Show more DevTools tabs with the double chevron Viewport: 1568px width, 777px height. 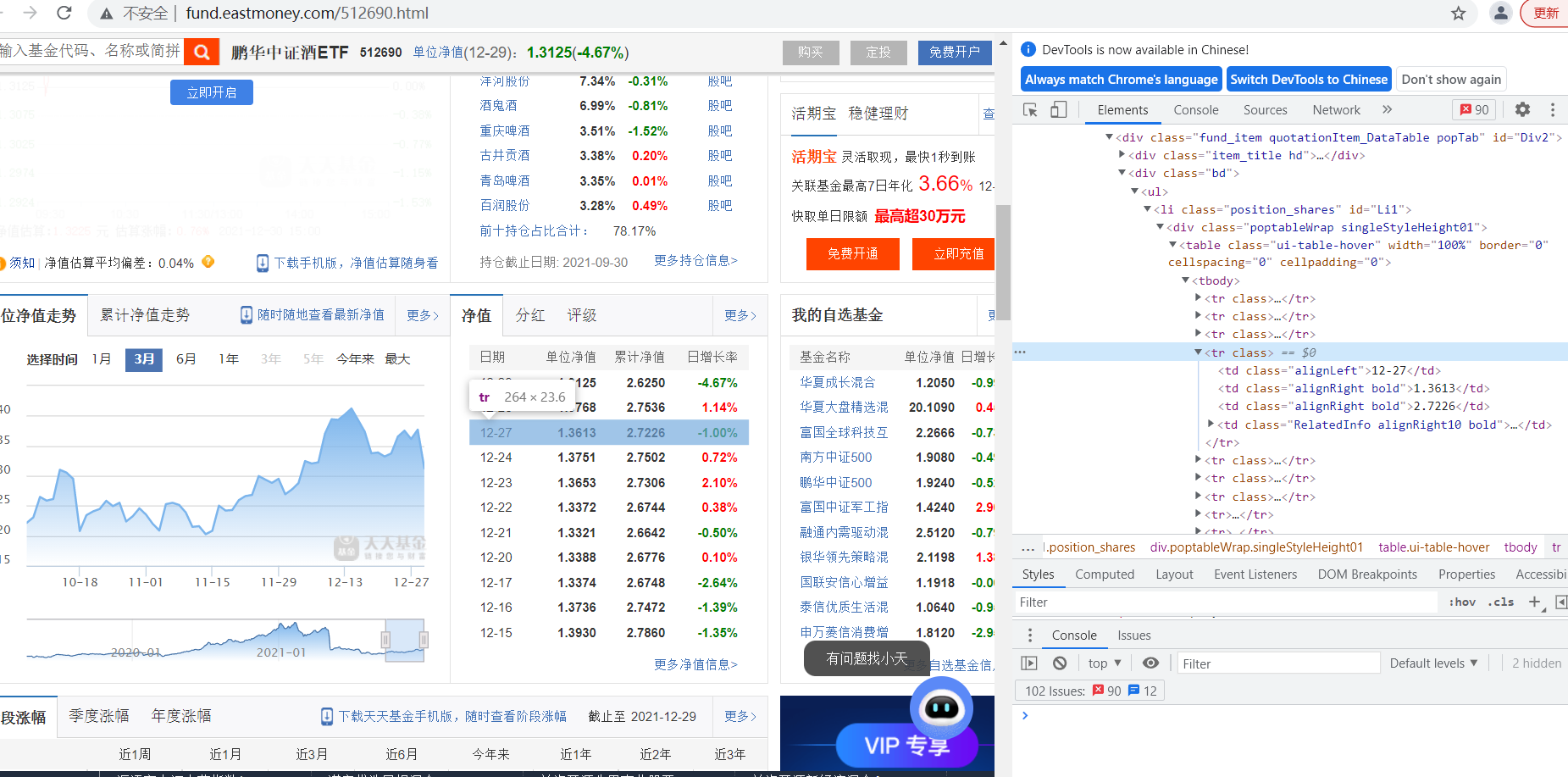(1387, 109)
